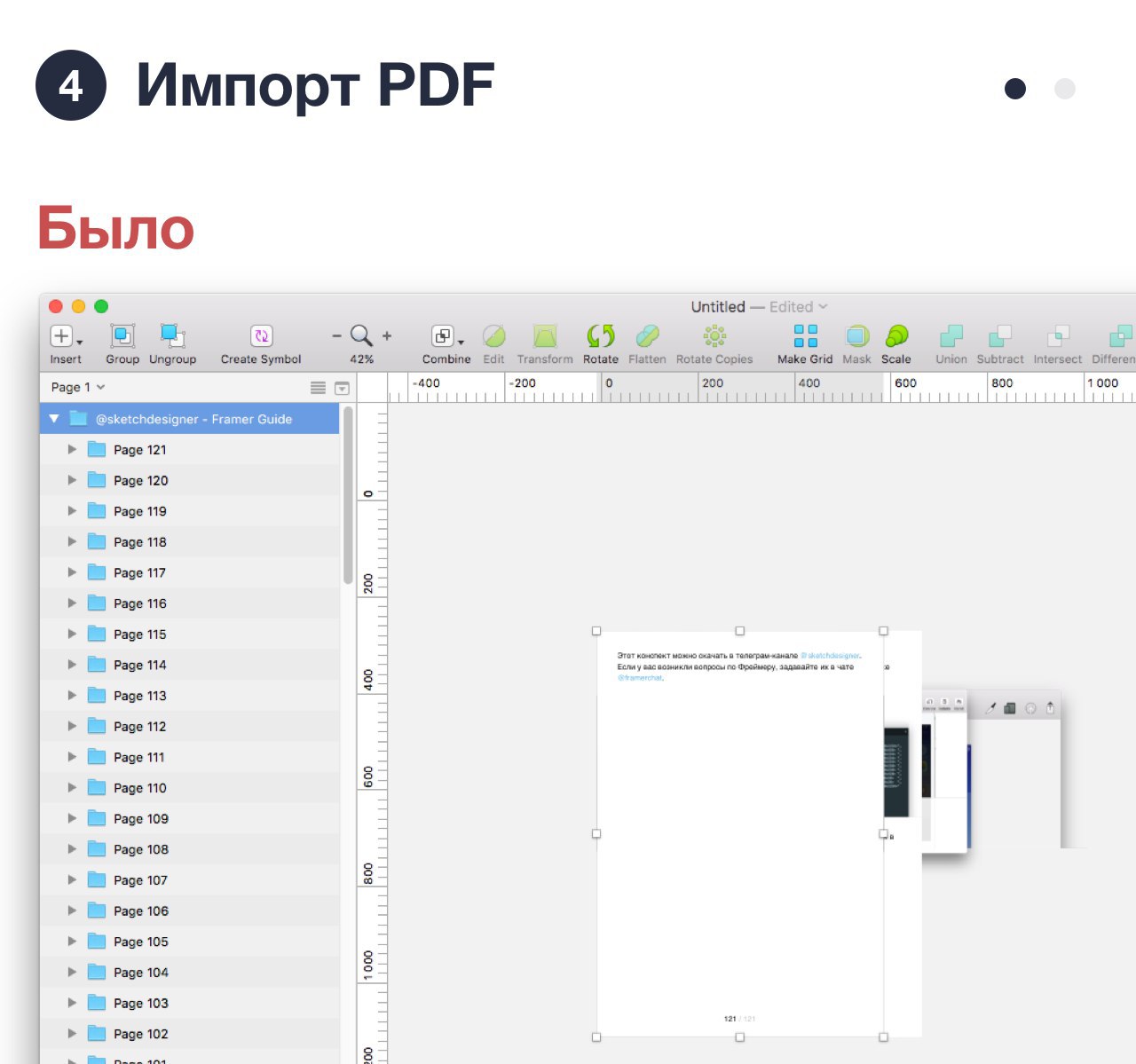This screenshot has width=1136, height=1064.
Task: Select the Page 108 layer
Action: tap(190, 849)
